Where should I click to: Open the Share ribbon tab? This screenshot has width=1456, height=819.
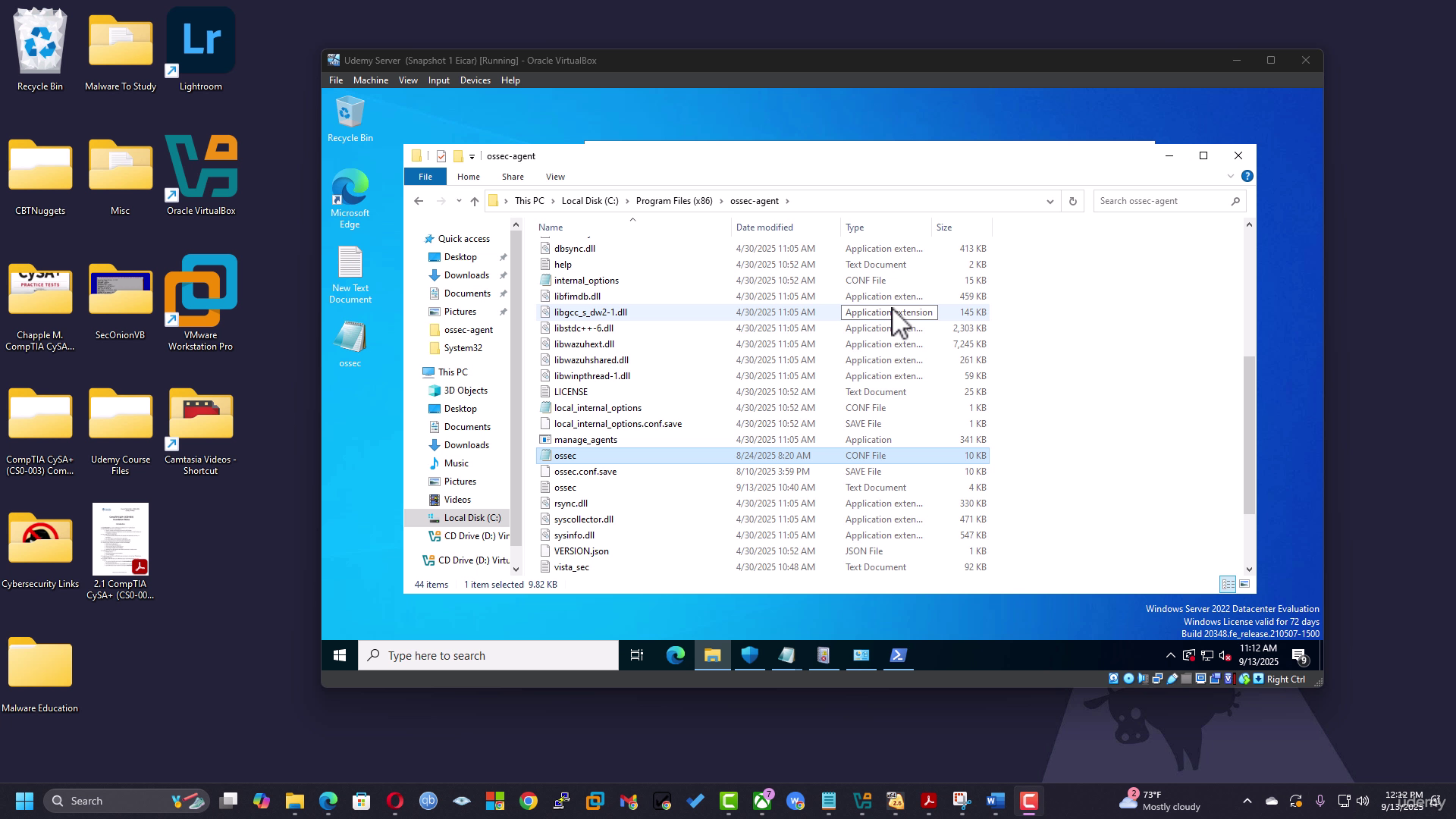point(513,177)
